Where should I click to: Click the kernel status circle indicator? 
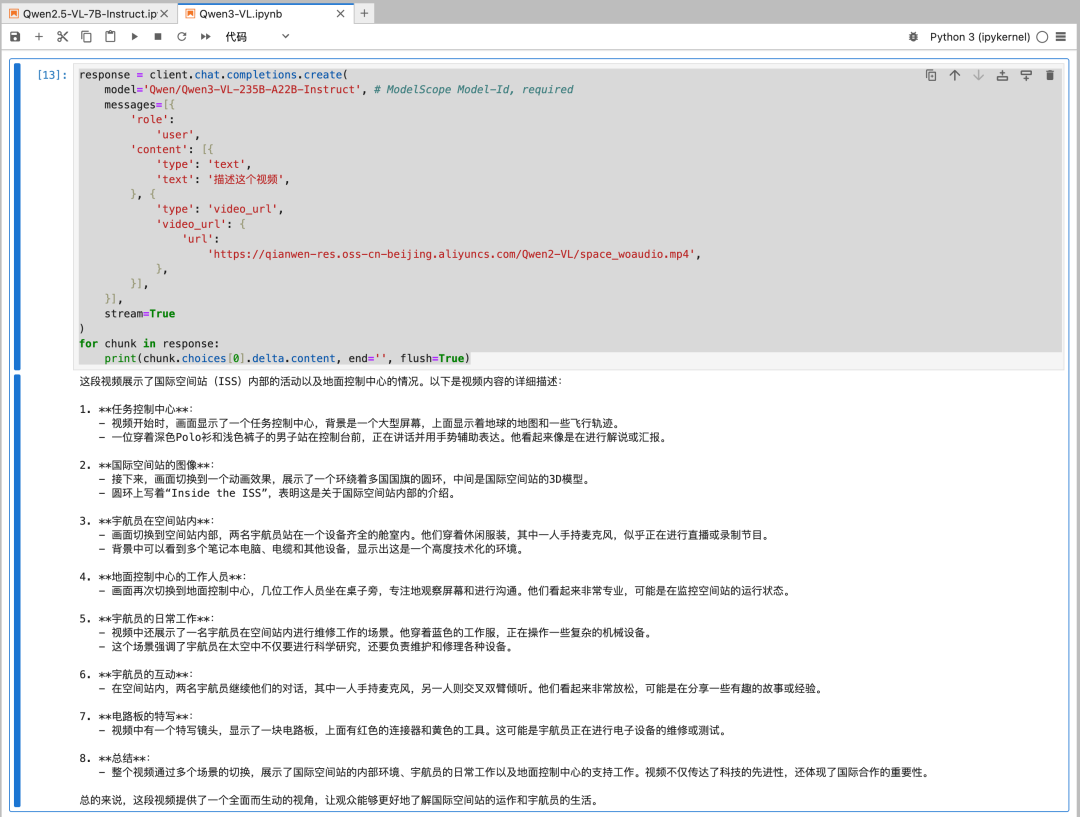click(1042, 37)
